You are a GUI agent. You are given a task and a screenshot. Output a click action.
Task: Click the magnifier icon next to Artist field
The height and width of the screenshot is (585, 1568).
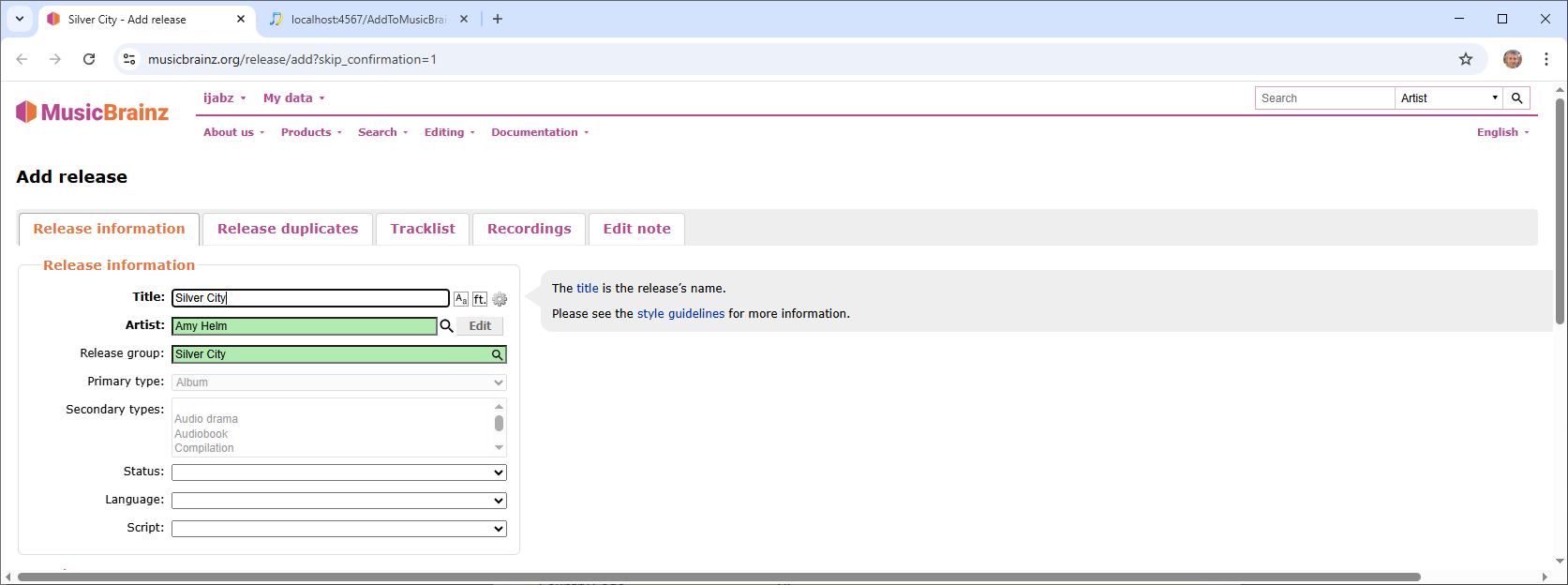coord(447,326)
